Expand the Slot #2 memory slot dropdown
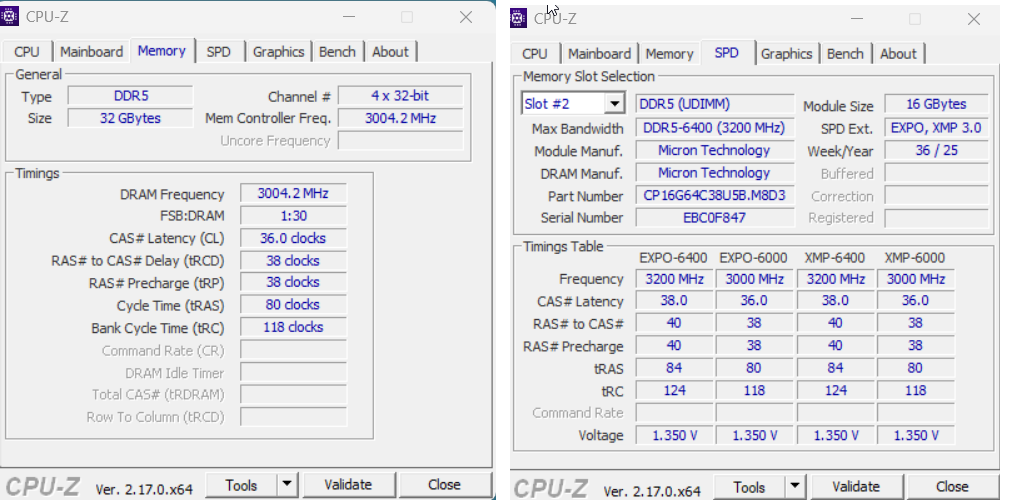Viewport: 1027px width, 500px height. [x=614, y=104]
